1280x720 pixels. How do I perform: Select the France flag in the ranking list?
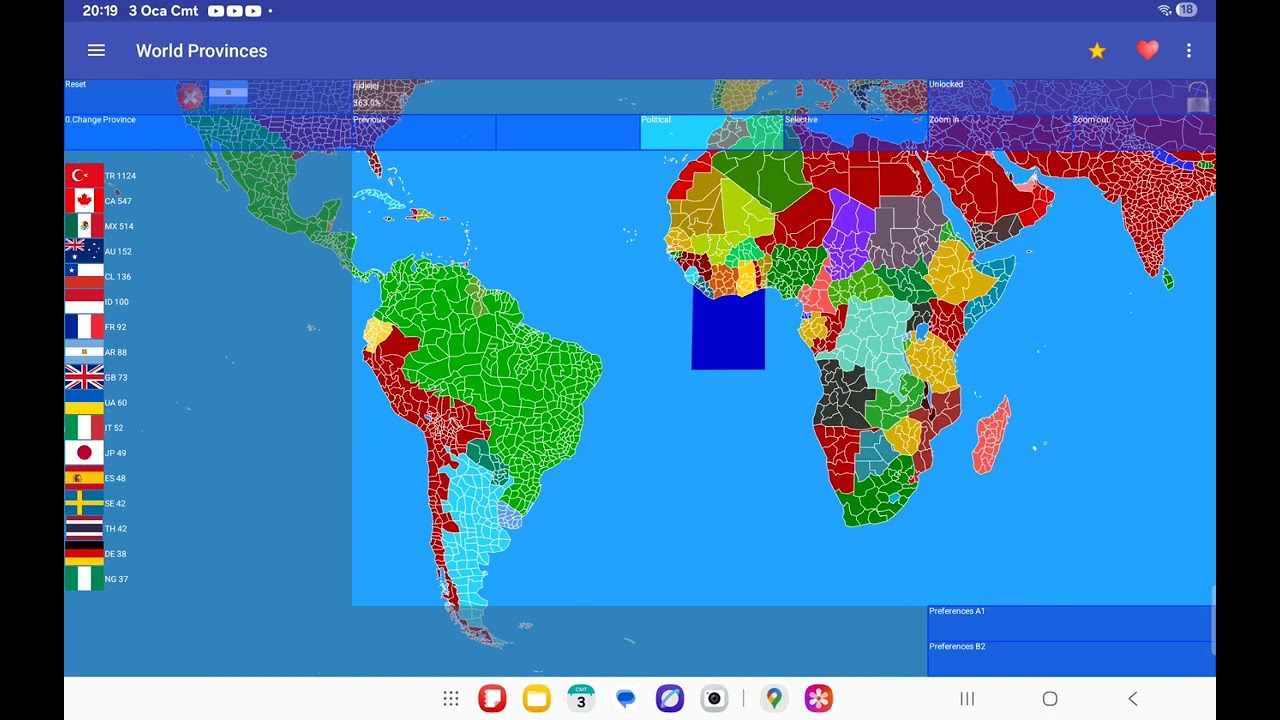(x=84, y=327)
